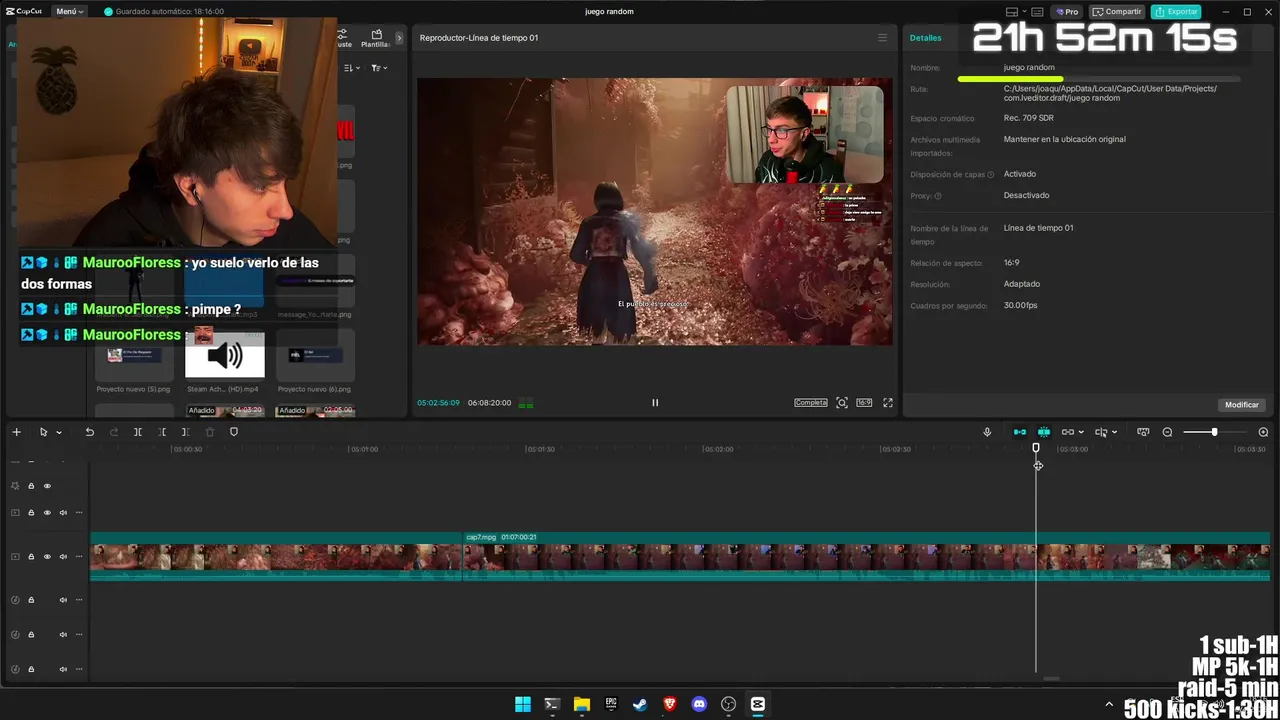1280x720 pixels.
Task: Hide the top effects track with eye icon
Action: pyautogui.click(x=47, y=486)
